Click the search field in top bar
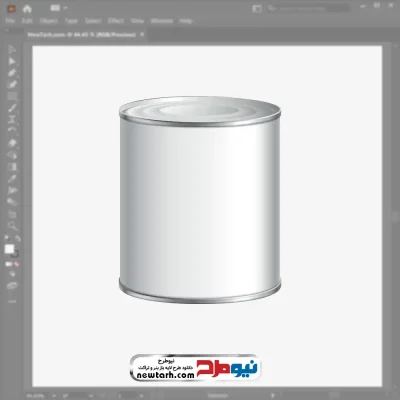Viewport: 400px width, 400px height. coord(308,8)
